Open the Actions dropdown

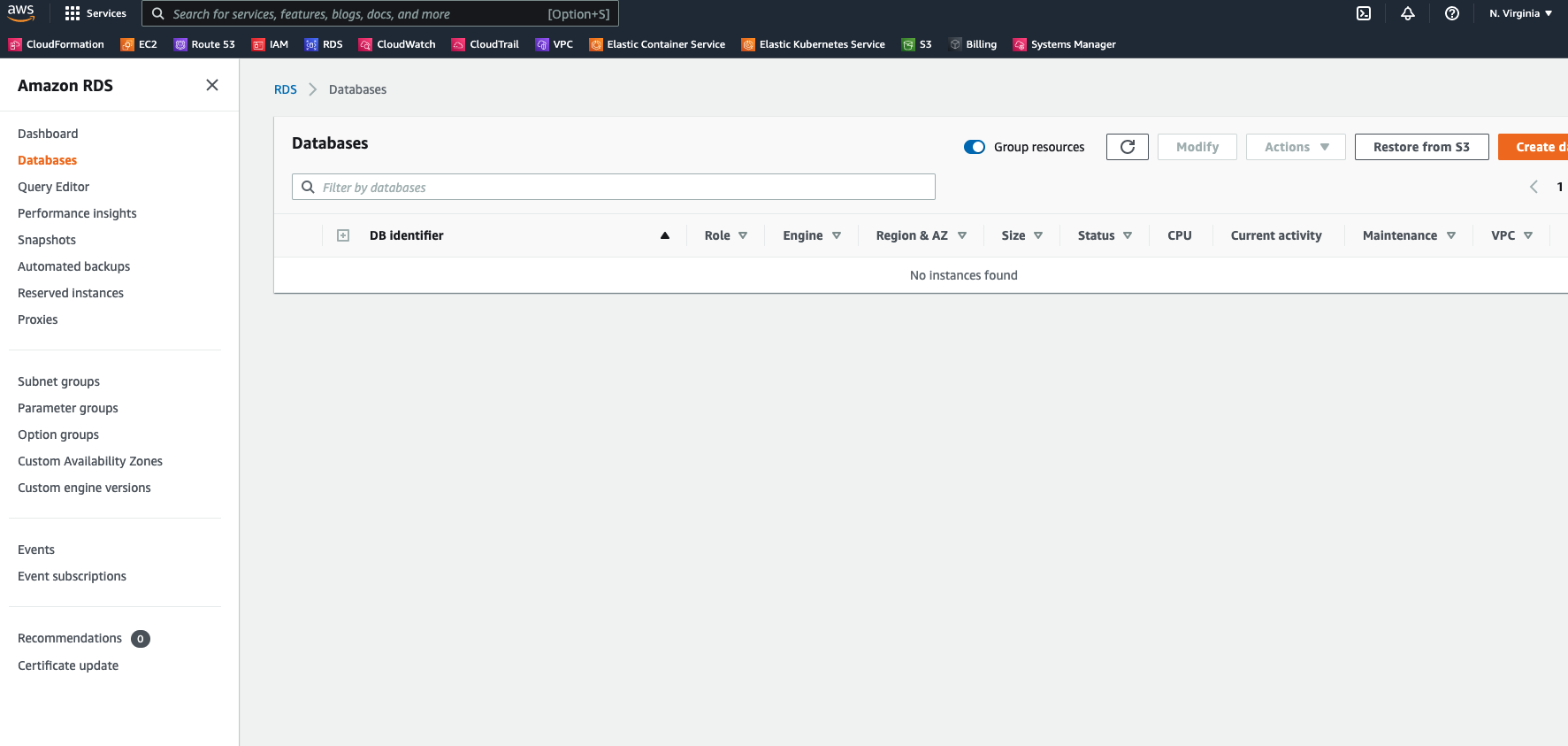click(1296, 147)
